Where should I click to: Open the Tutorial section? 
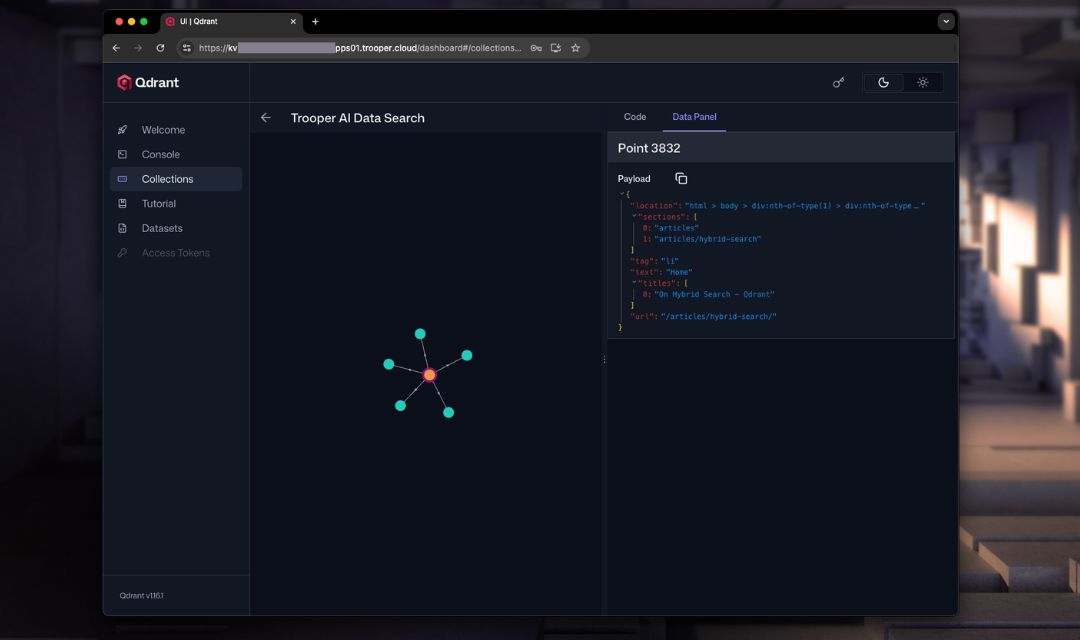pyautogui.click(x=159, y=203)
